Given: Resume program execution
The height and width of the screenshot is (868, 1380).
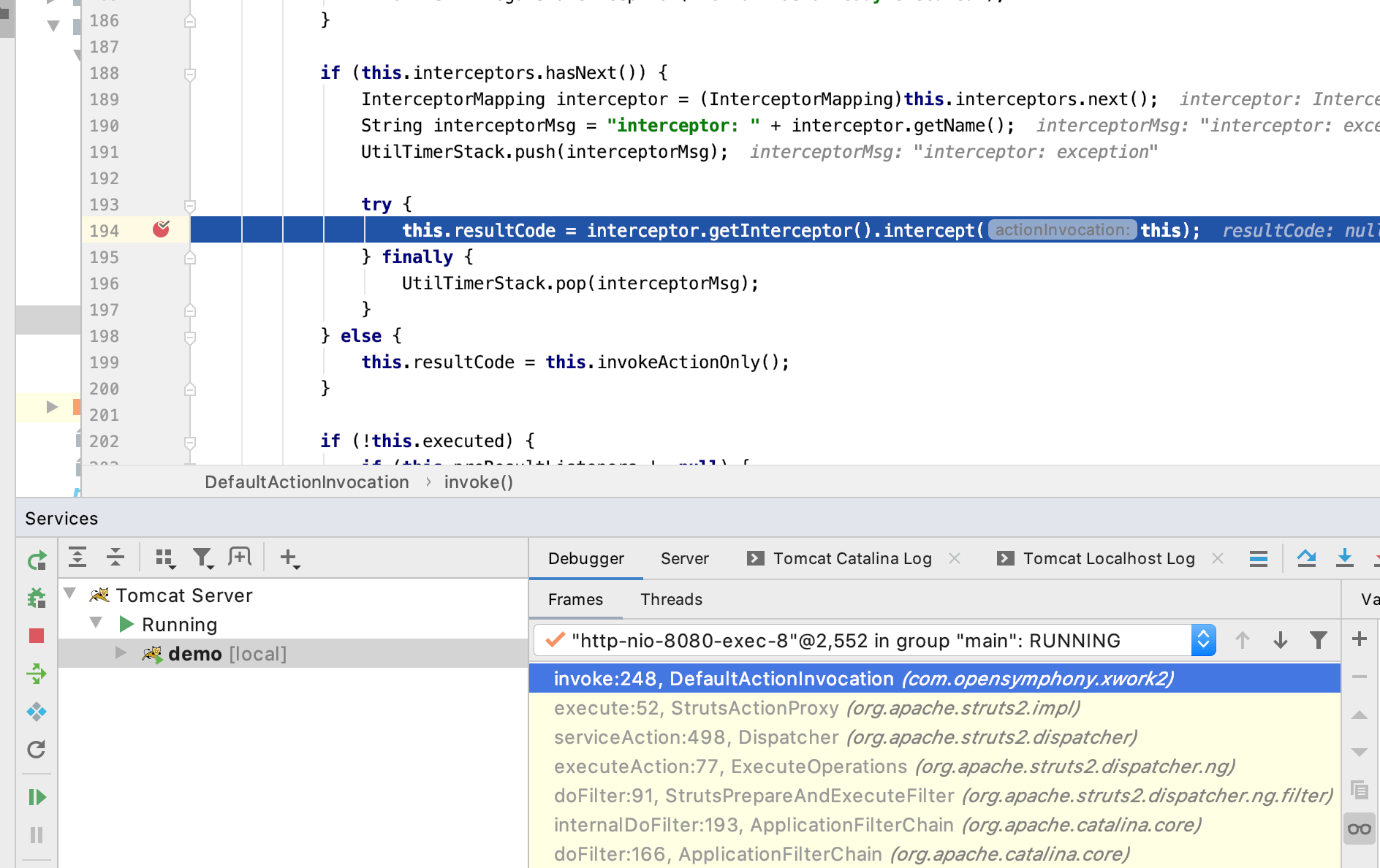Looking at the screenshot, I should pos(37,797).
